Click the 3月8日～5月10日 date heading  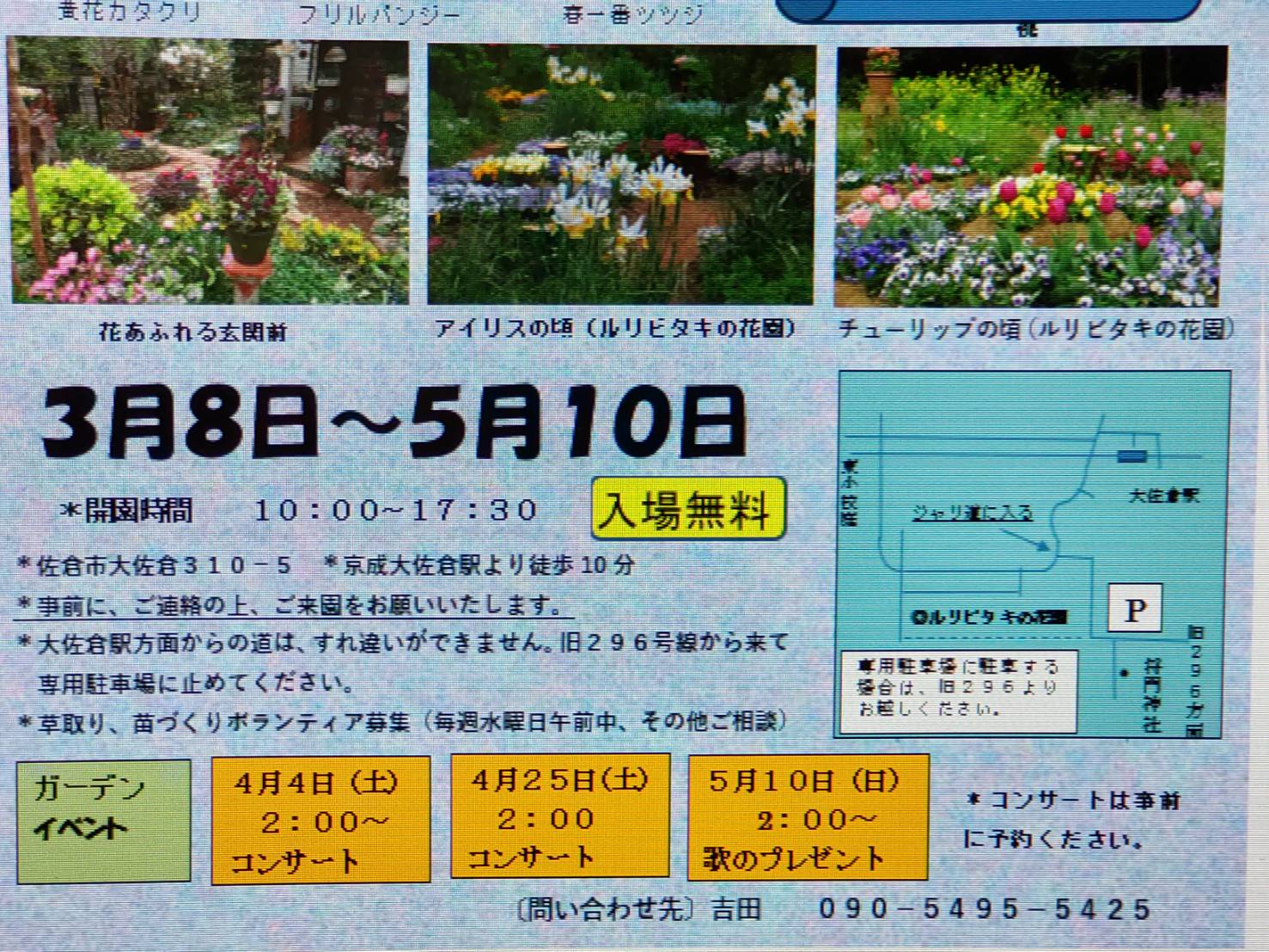[394, 424]
